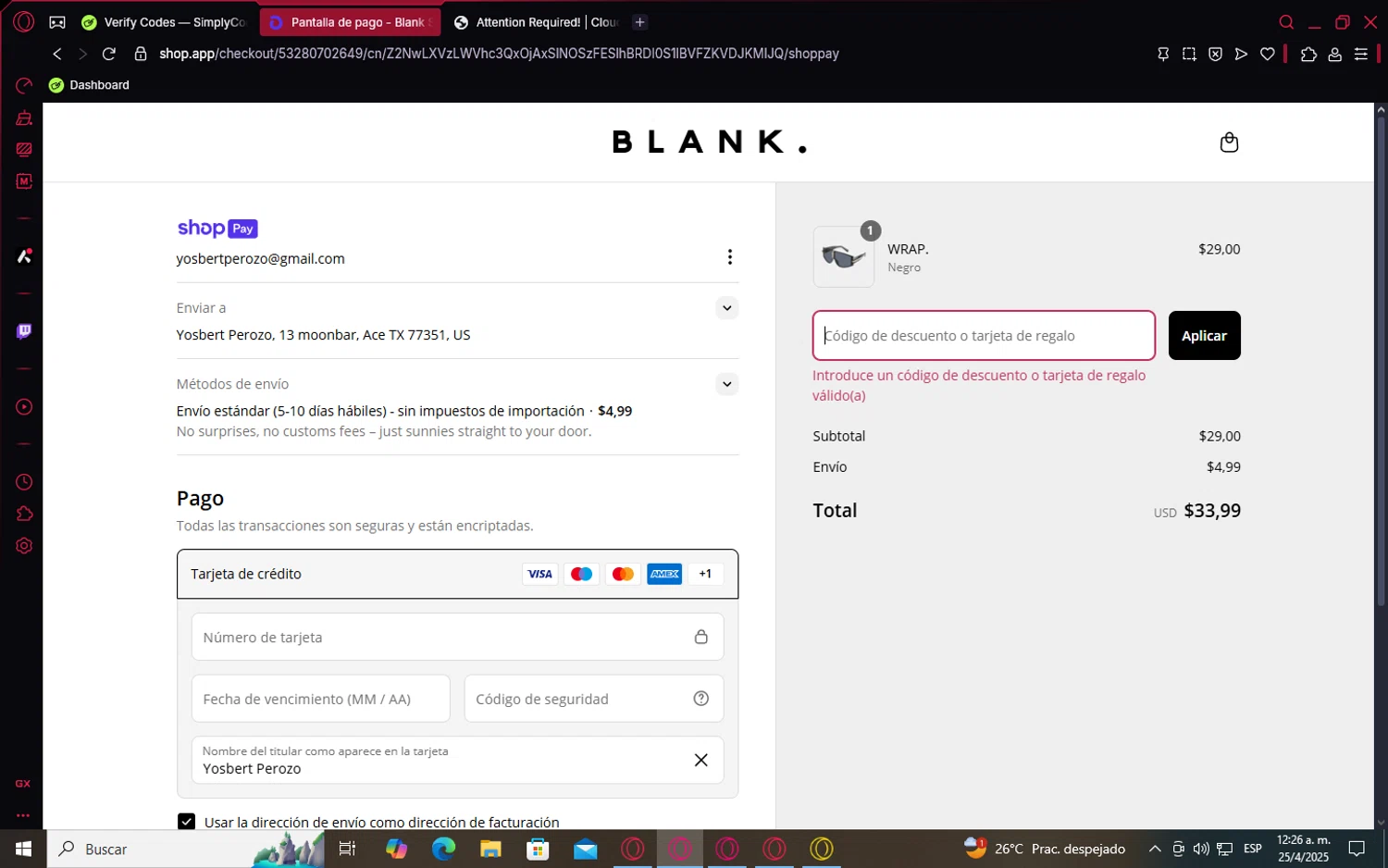Image resolution: width=1388 pixels, height=868 pixels.
Task: Click the address bar URL
Action: coord(499,54)
